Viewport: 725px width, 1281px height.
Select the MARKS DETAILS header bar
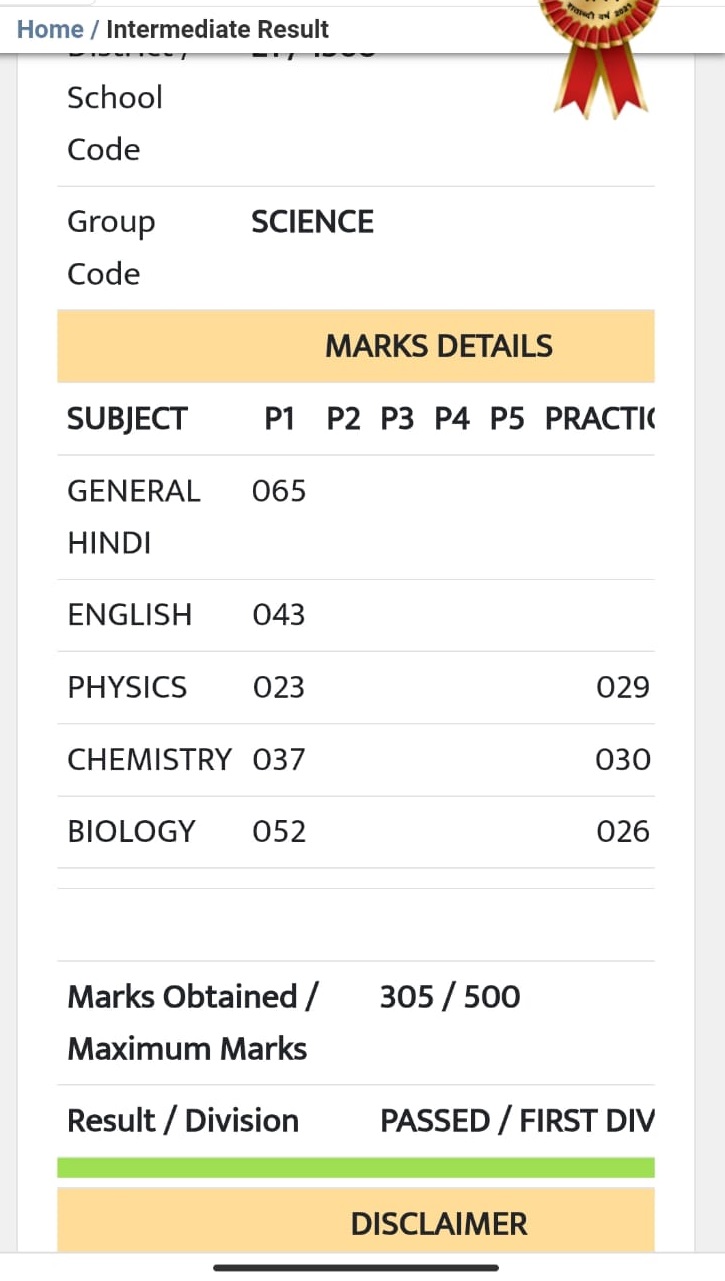356,346
